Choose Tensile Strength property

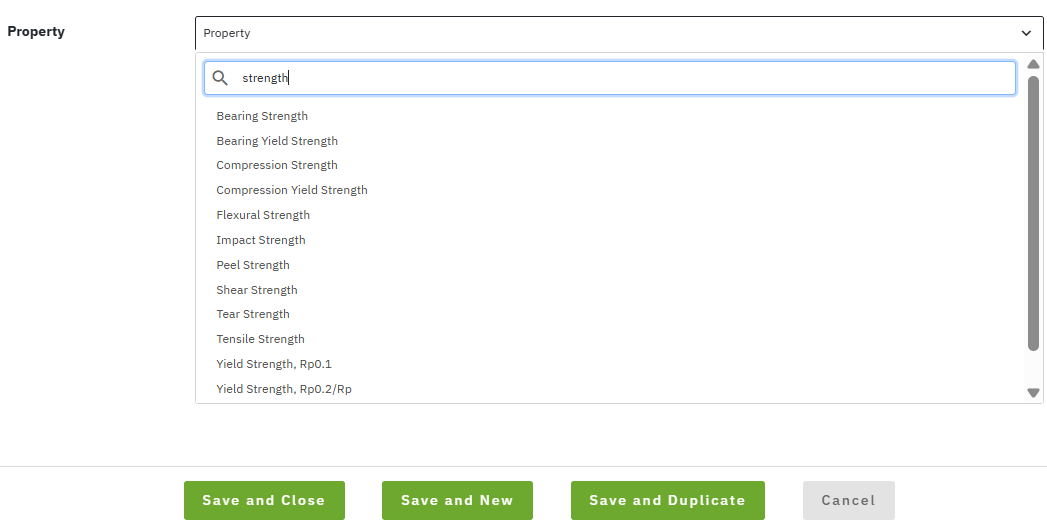[x=260, y=339]
